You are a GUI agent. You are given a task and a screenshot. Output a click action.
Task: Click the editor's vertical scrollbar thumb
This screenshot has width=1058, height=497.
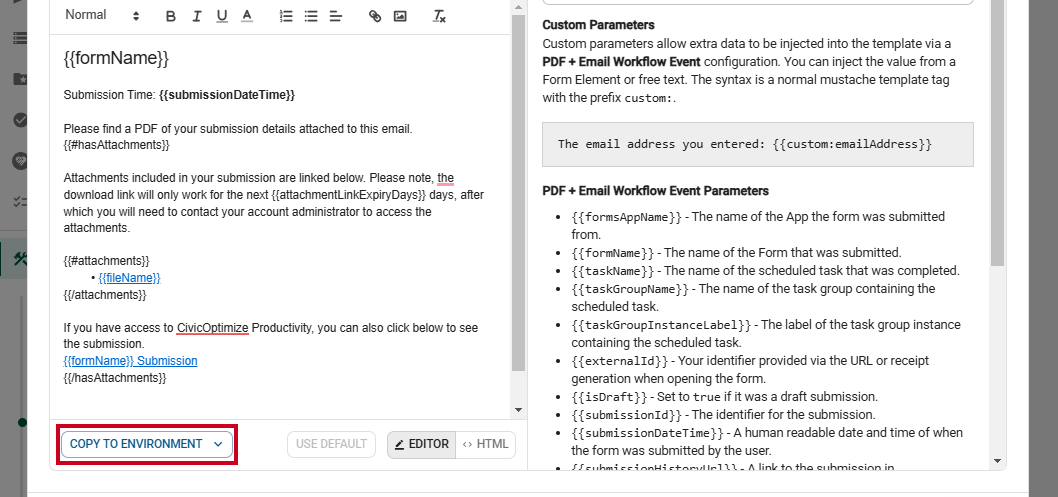coord(518,192)
